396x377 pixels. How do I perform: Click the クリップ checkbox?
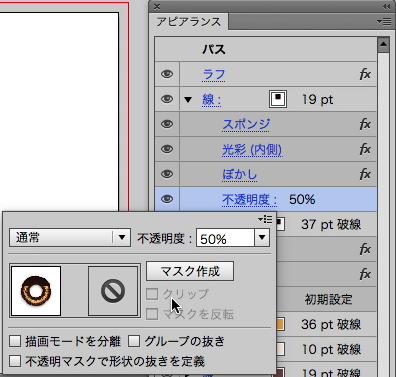pyautogui.click(x=152, y=294)
